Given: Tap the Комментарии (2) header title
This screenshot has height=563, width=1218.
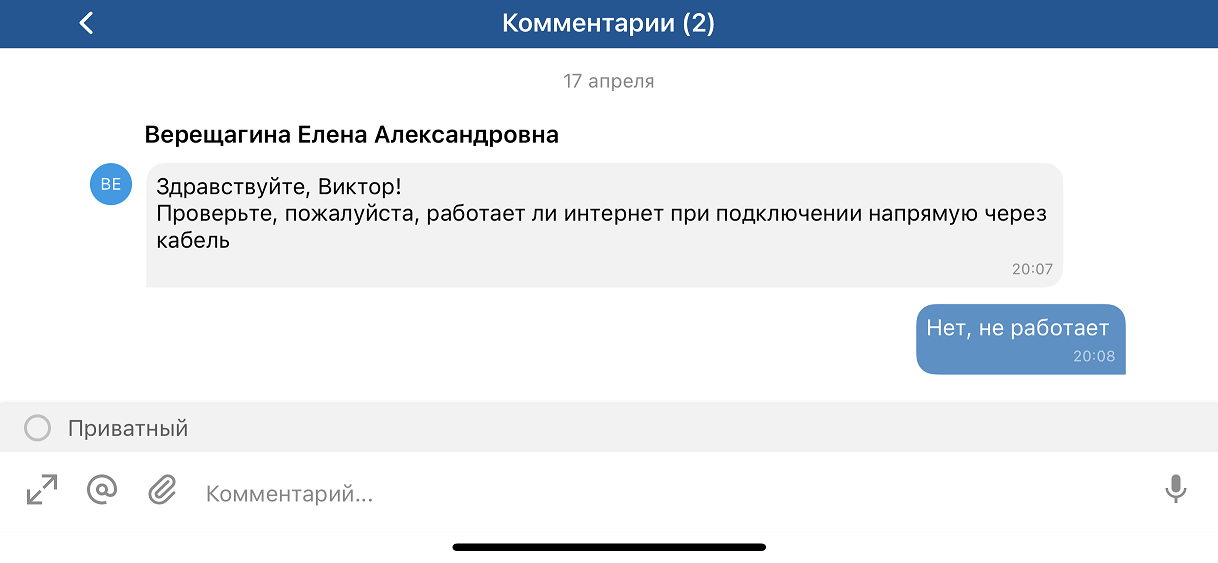Looking at the screenshot, I should click(608, 23).
